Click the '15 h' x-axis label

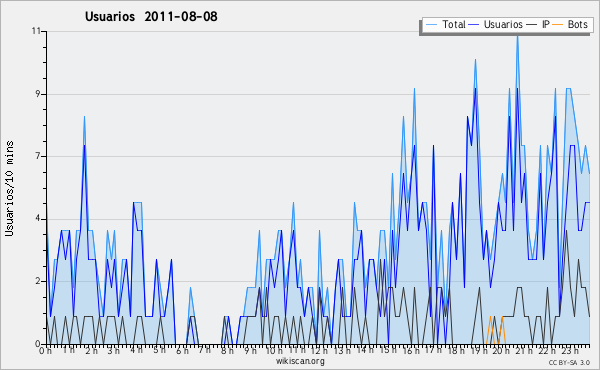[388, 350]
